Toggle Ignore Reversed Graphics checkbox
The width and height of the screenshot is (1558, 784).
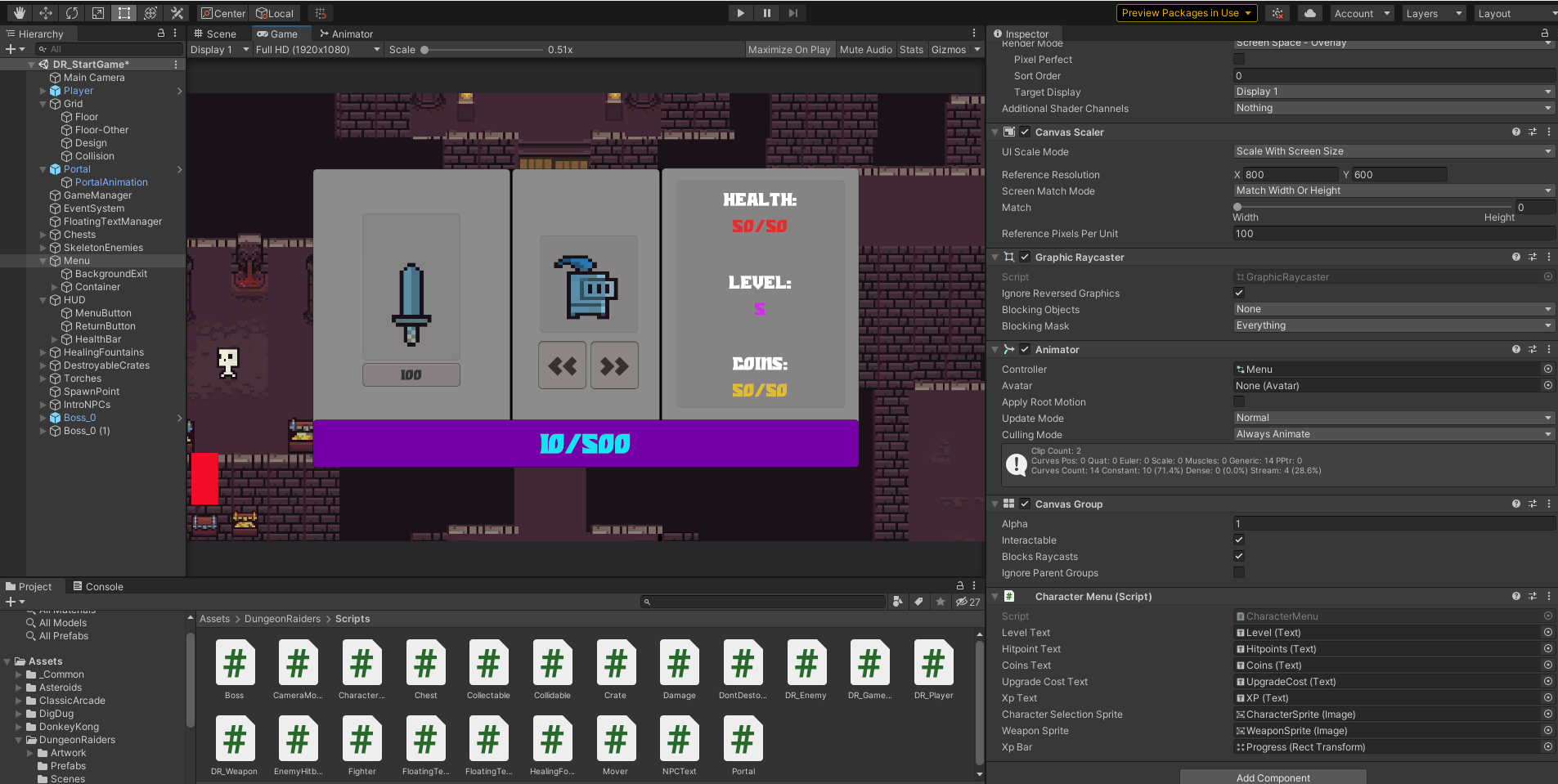1239,293
